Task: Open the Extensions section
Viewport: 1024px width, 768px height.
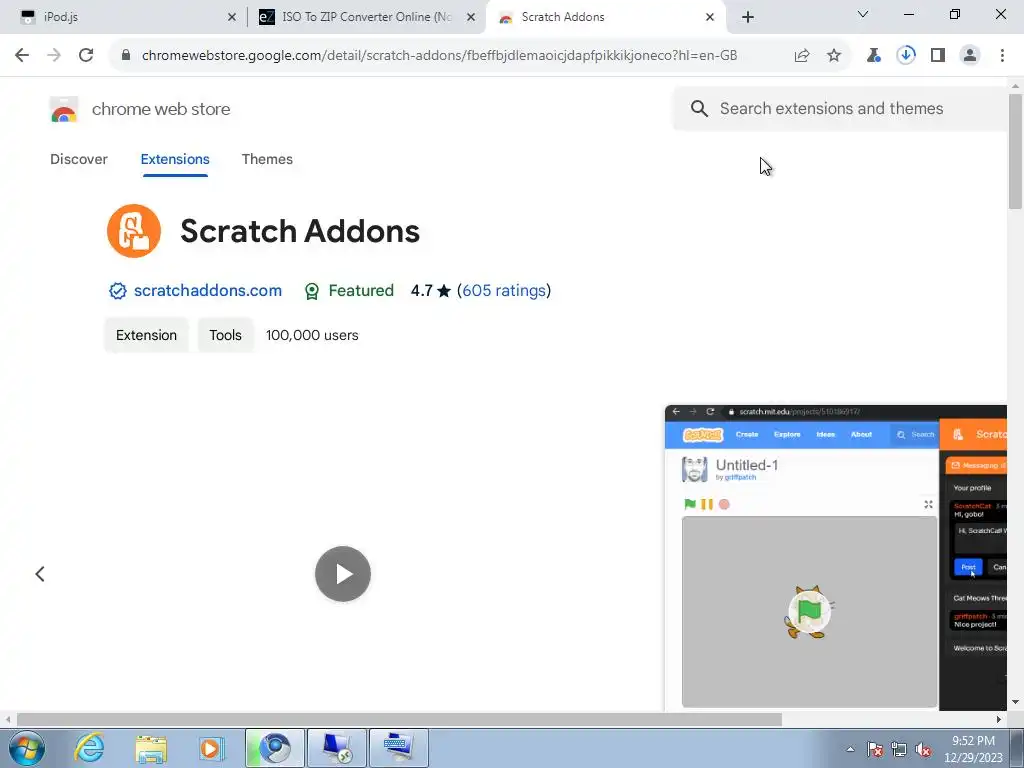Action: pyautogui.click(x=175, y=159)
